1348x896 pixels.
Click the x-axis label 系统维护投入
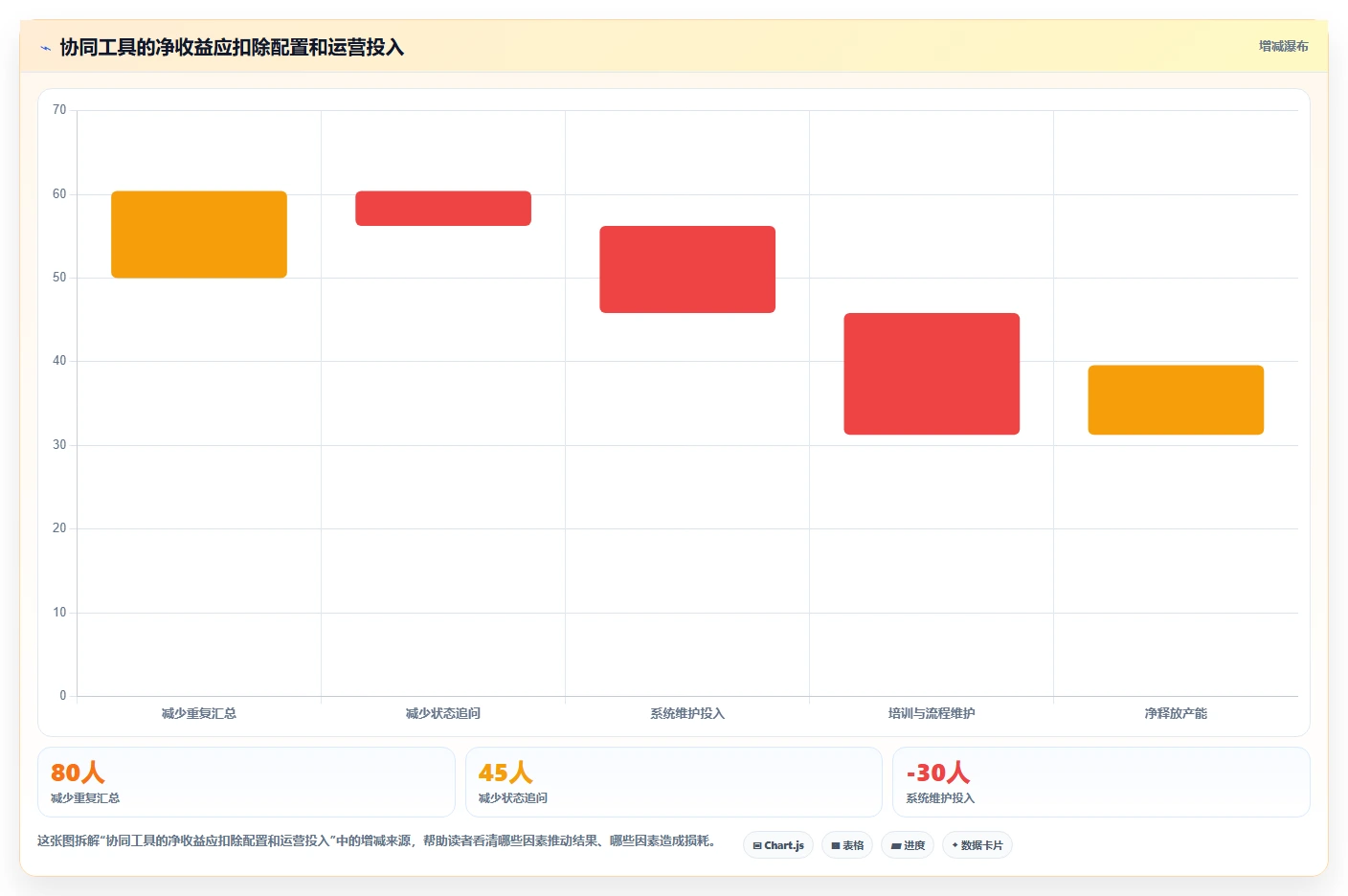point(687,713)
